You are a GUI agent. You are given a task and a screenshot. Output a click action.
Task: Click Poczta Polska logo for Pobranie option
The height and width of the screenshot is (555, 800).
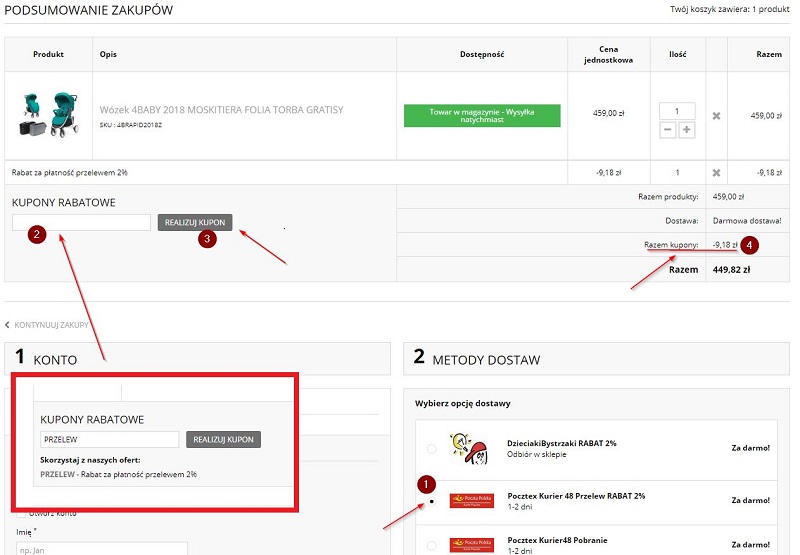(x=471, y=545)
